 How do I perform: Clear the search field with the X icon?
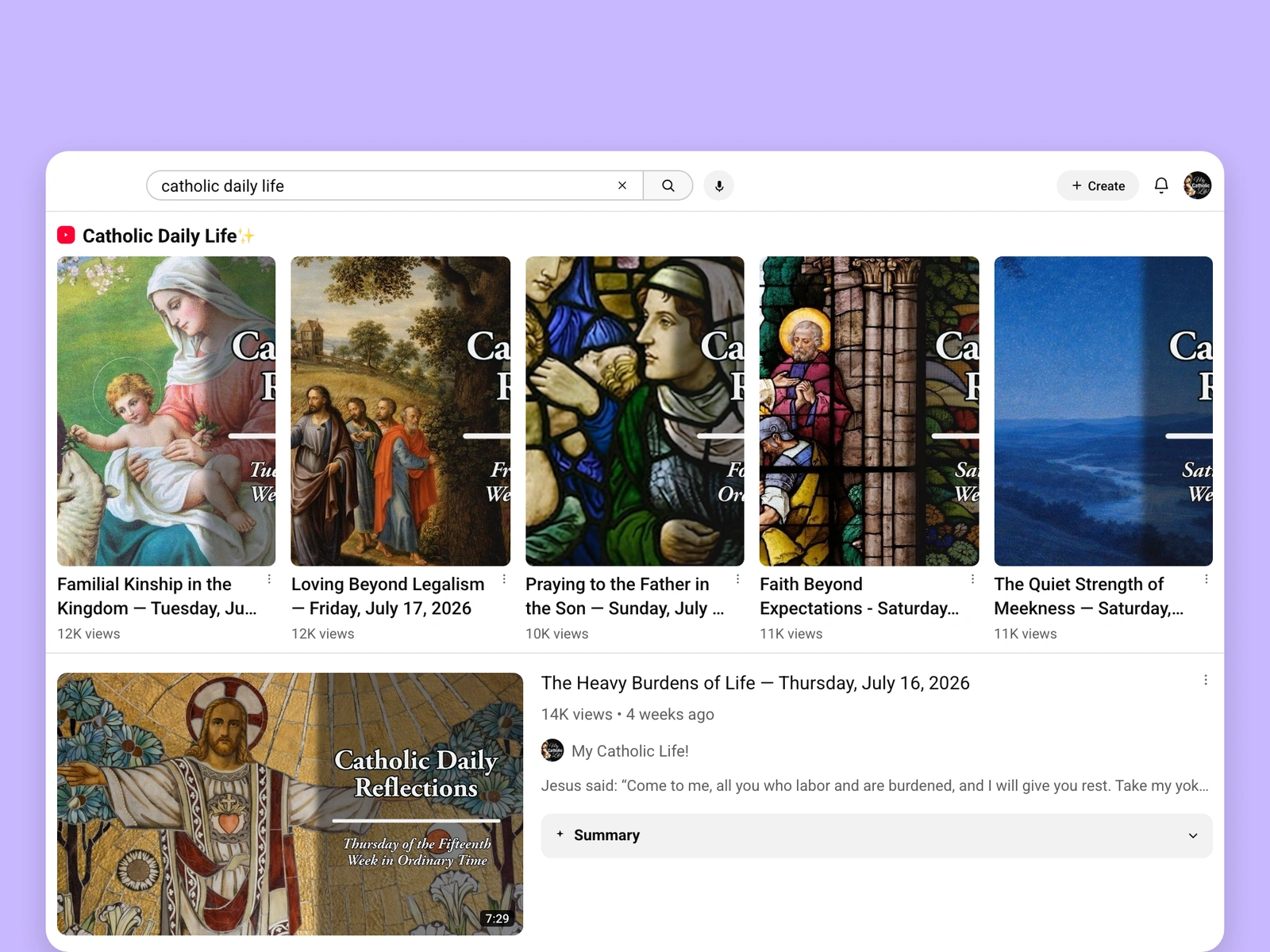coord(622,186)
